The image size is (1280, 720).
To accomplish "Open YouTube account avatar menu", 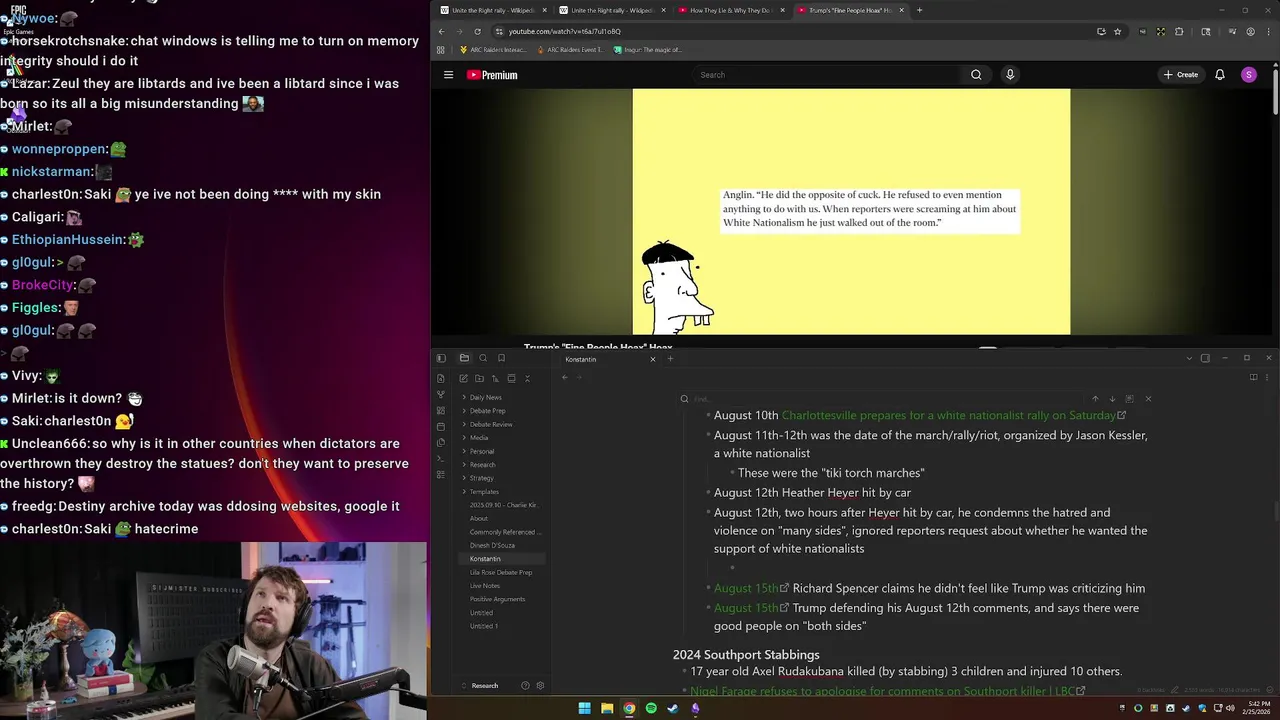I will [1248, 75].
